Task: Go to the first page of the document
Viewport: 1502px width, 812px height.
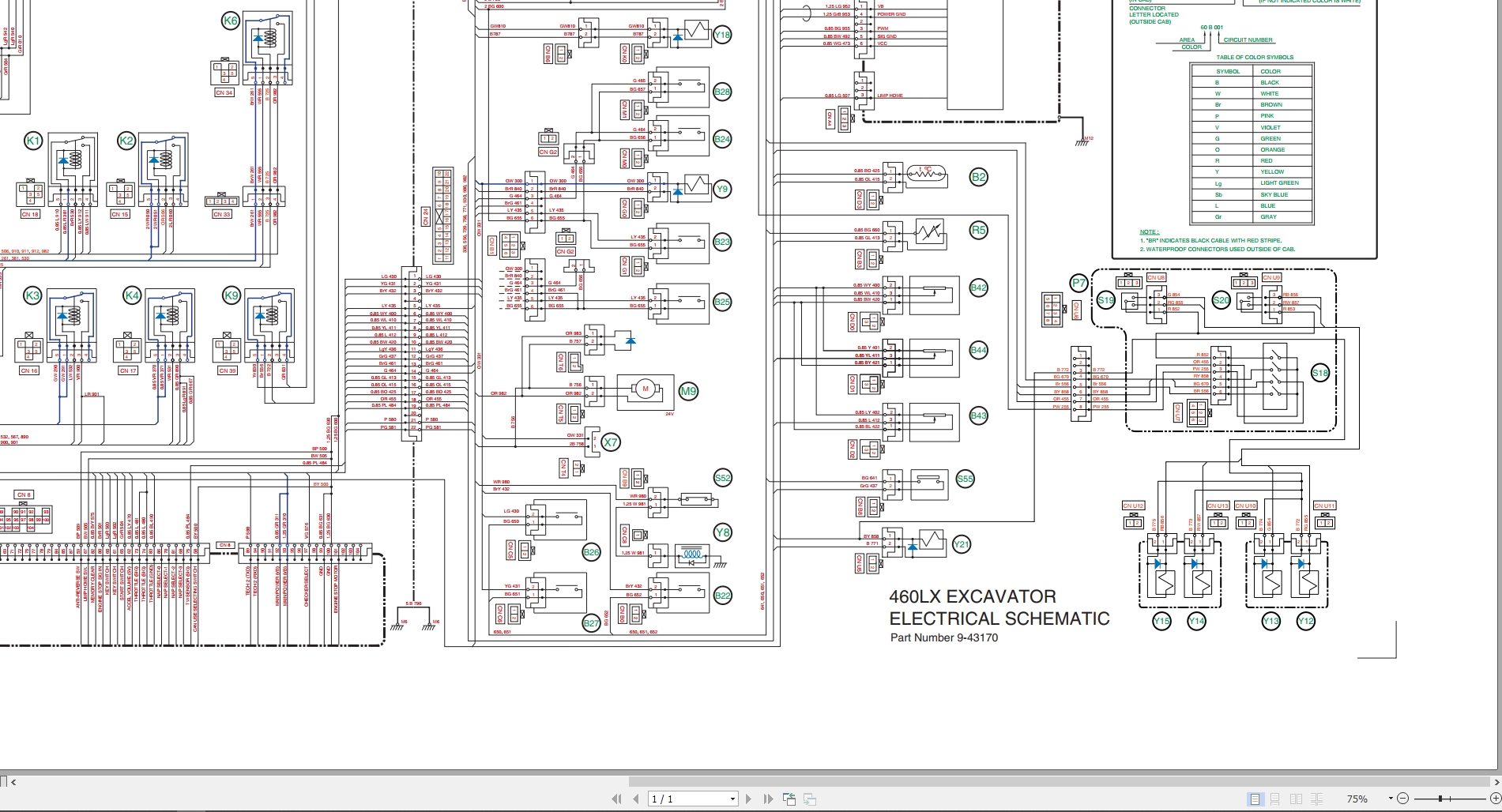Action: point(615,799)
